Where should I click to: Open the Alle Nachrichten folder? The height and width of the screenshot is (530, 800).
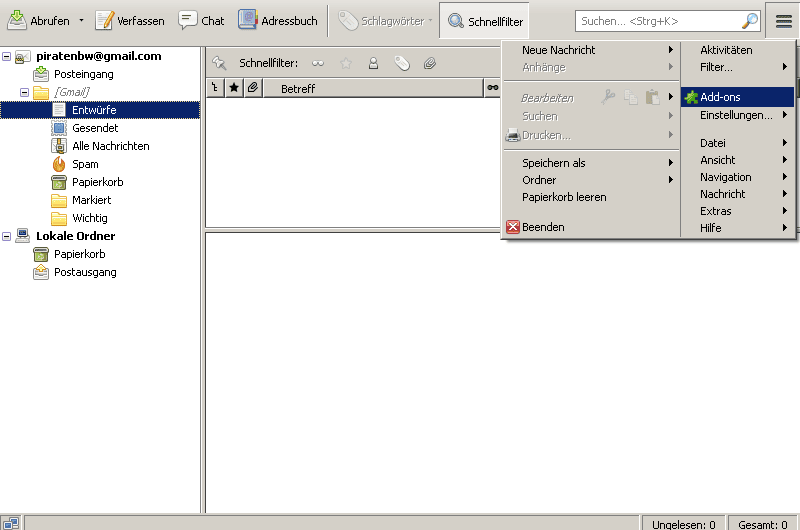click(x=111, y=146)
